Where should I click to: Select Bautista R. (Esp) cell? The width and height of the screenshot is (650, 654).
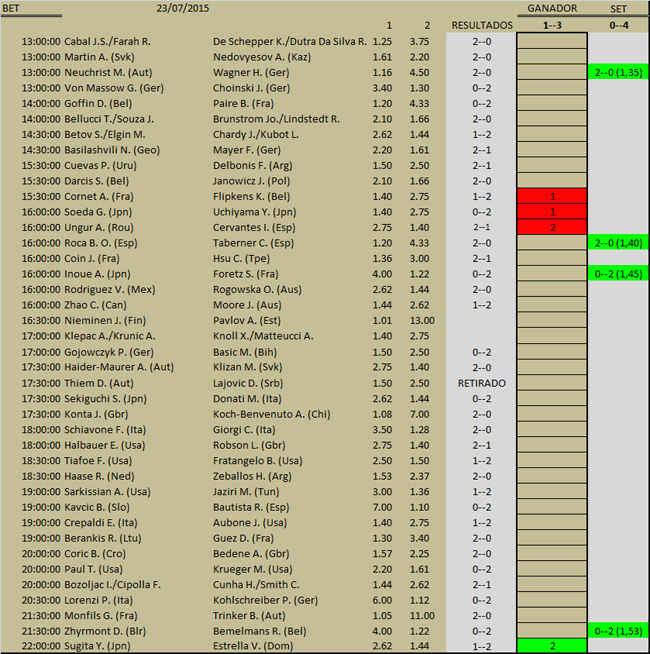click(x=251, y=507)
